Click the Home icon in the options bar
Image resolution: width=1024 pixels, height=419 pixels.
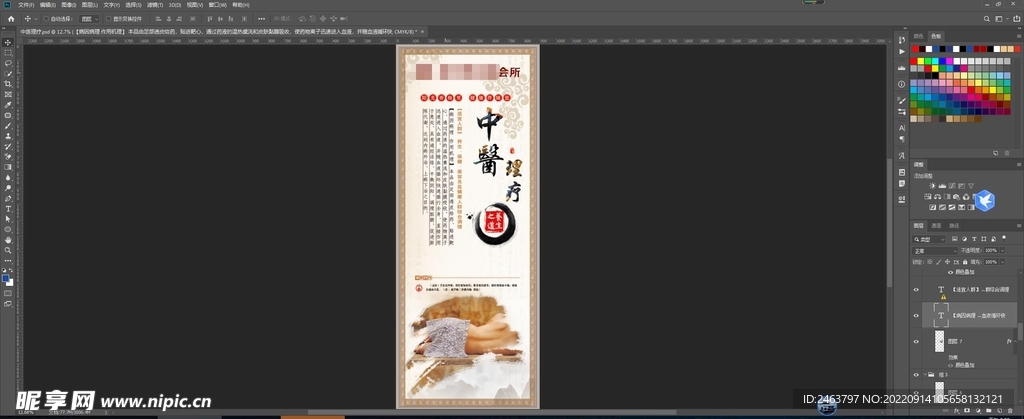(10, 19)
